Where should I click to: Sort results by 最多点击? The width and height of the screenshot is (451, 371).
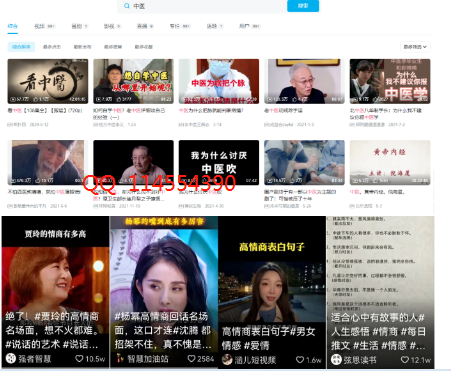click(x=52, y=47)
